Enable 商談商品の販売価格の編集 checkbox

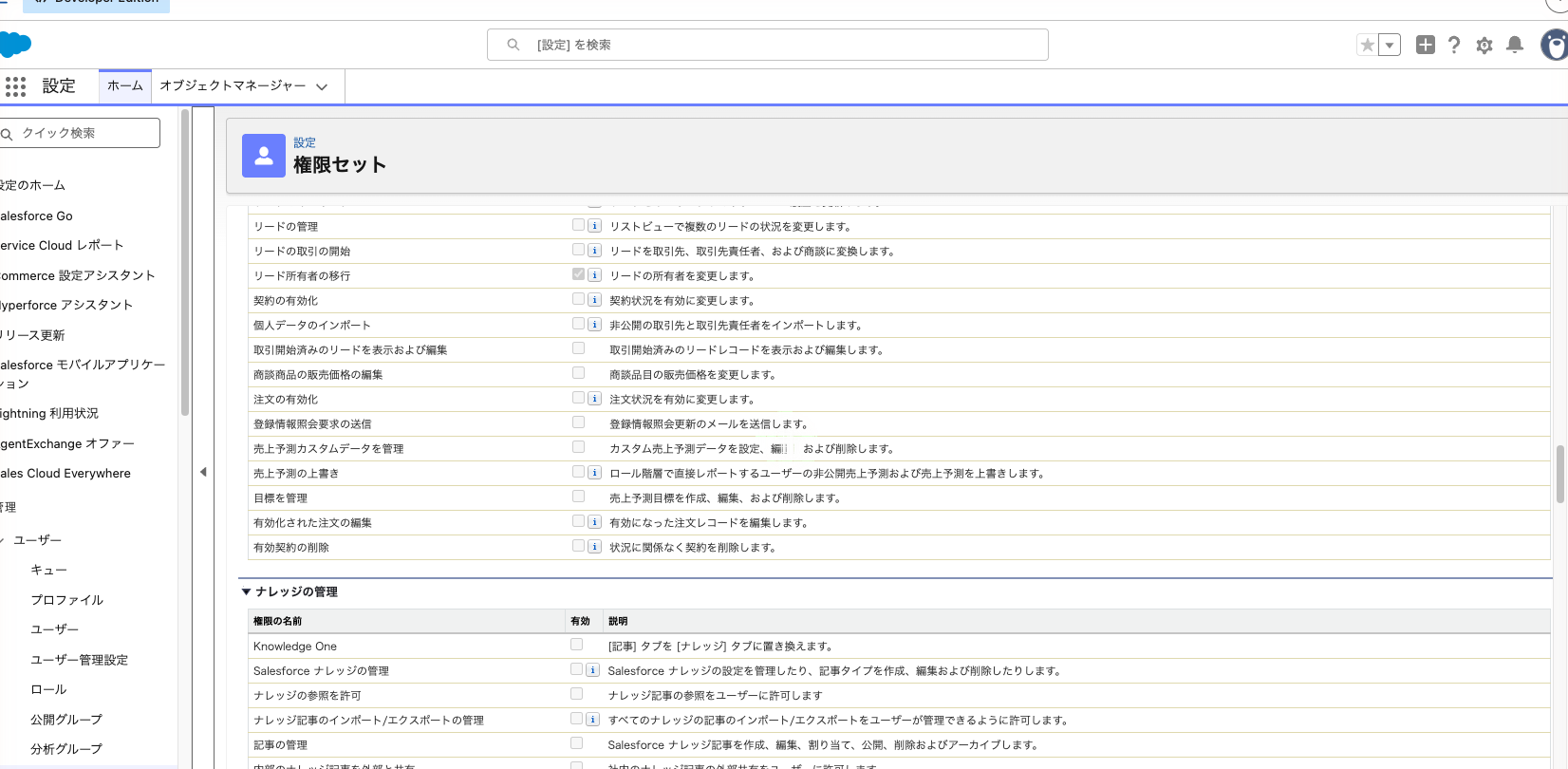[578, 373]
